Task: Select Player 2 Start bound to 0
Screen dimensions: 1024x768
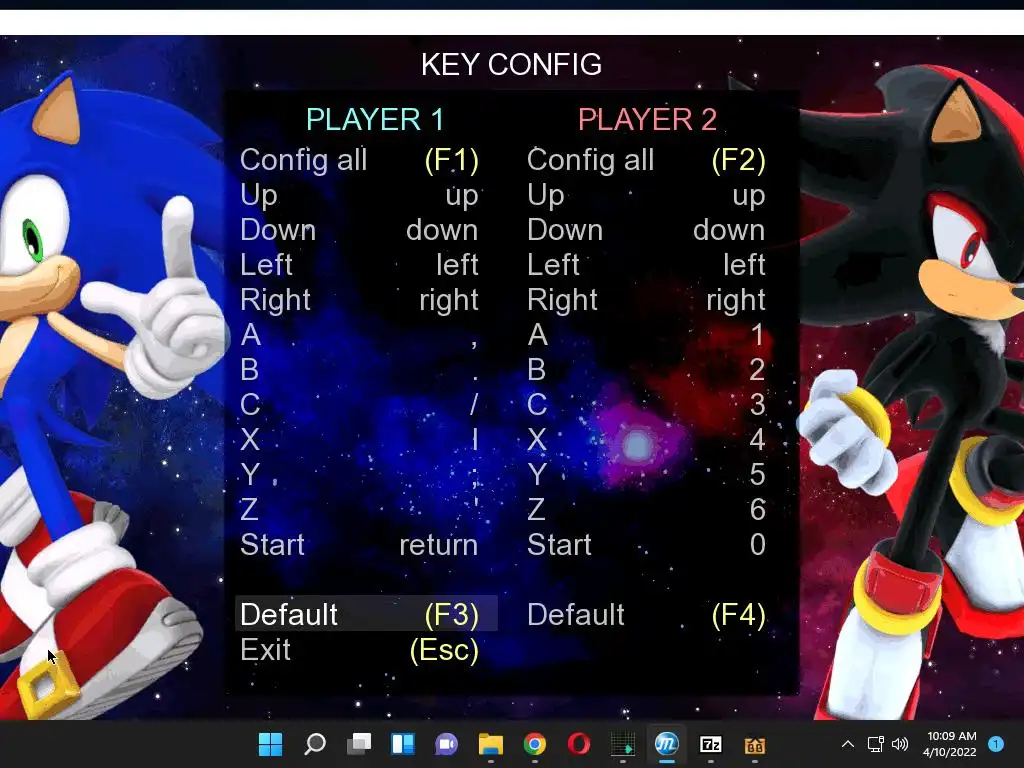Action: click(646, 545)
